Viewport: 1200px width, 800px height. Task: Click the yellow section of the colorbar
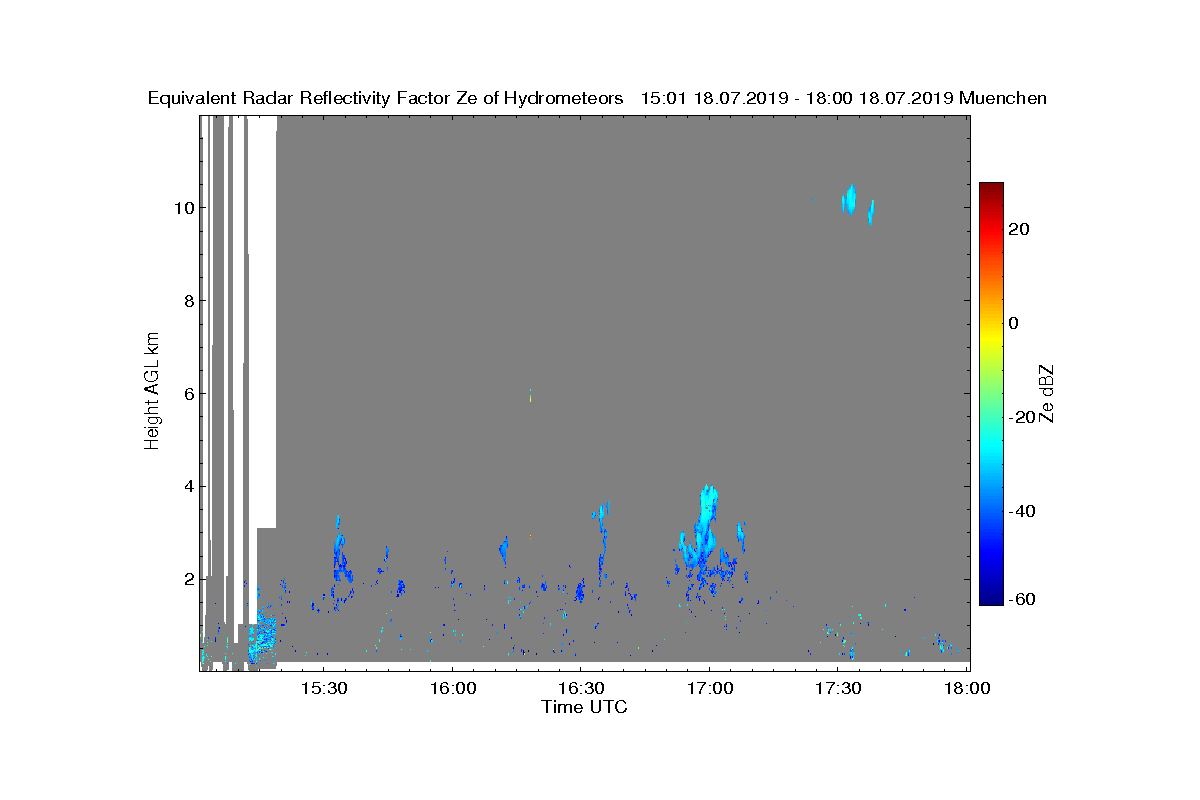coord(991,340)
